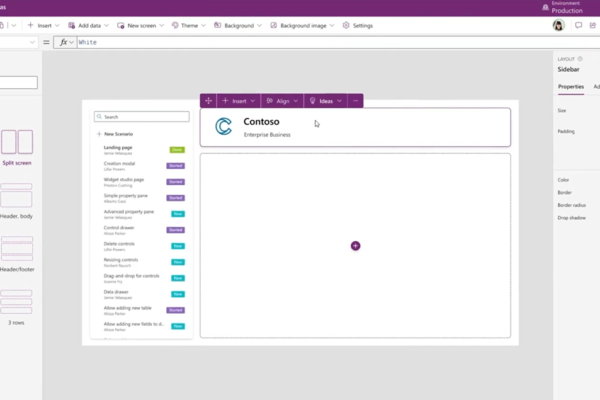Open Settings with the gear icon
Image resolution: width=600 pixels, height=400 pixels.
tap(357, 25)
